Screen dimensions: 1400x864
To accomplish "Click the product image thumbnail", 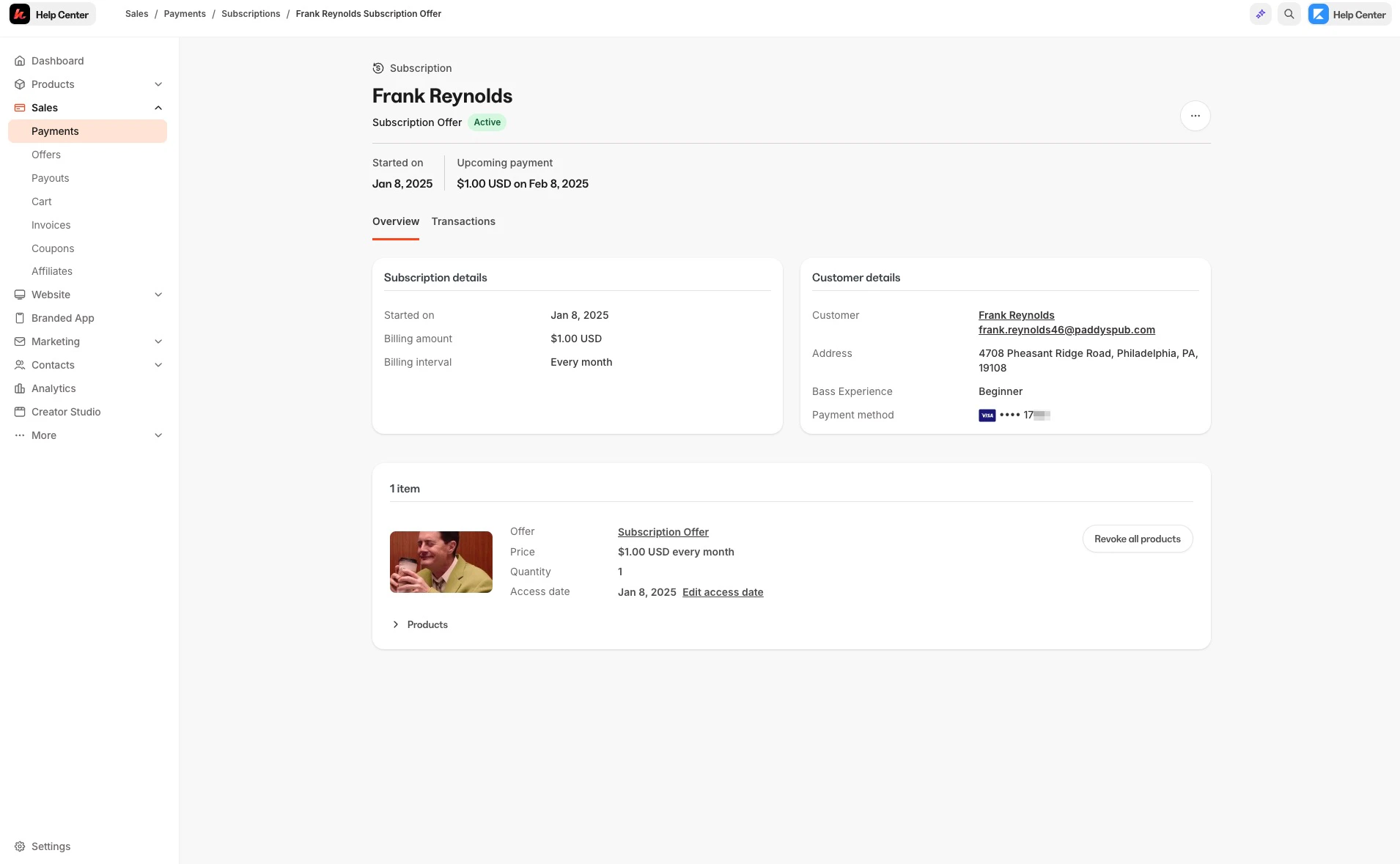I will [x=441, y=562].
